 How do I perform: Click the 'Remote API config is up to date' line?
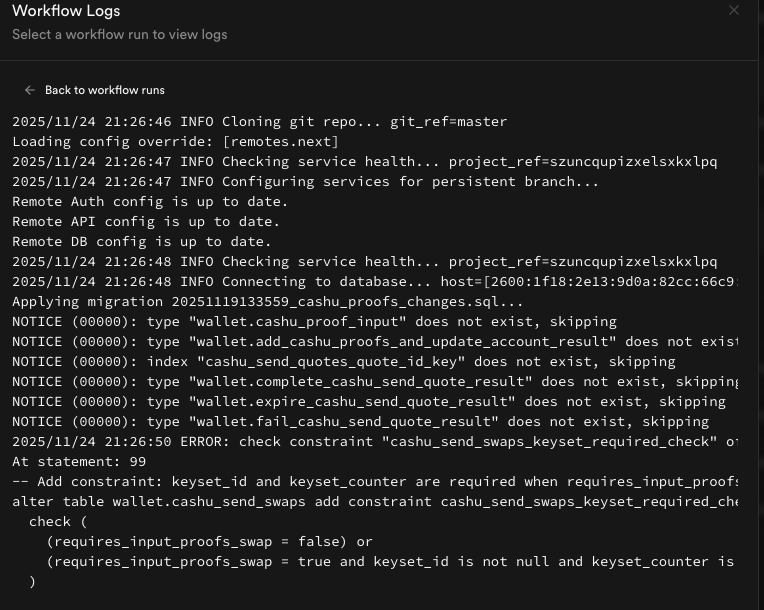146,222
